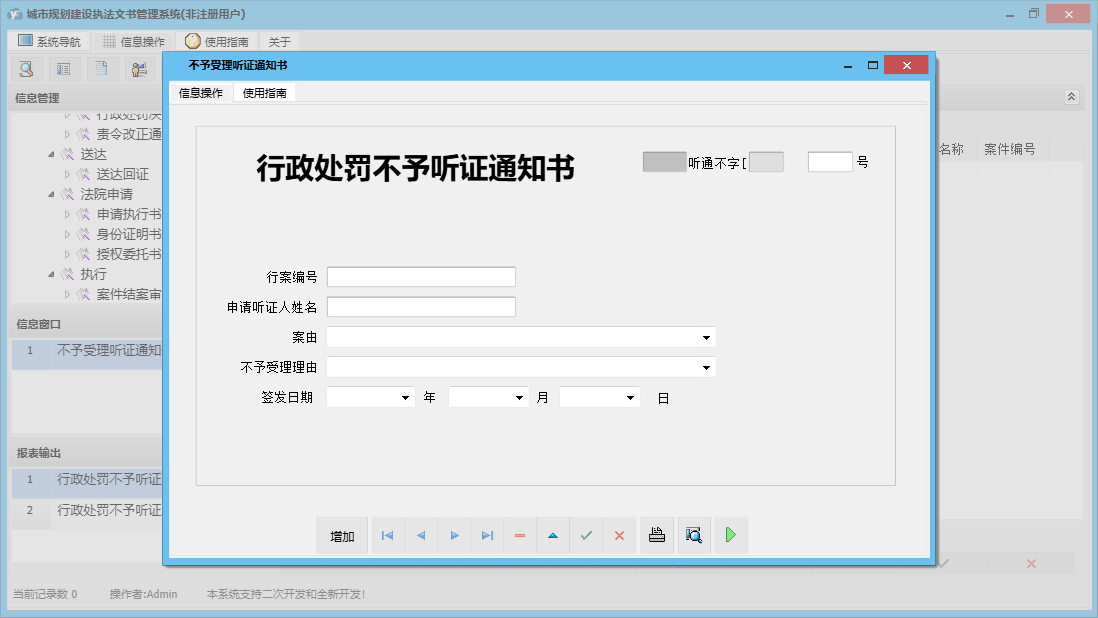Click the blue edit triangle icon
This screenshot has width=1098, height=618.
(x=553, y=535)
